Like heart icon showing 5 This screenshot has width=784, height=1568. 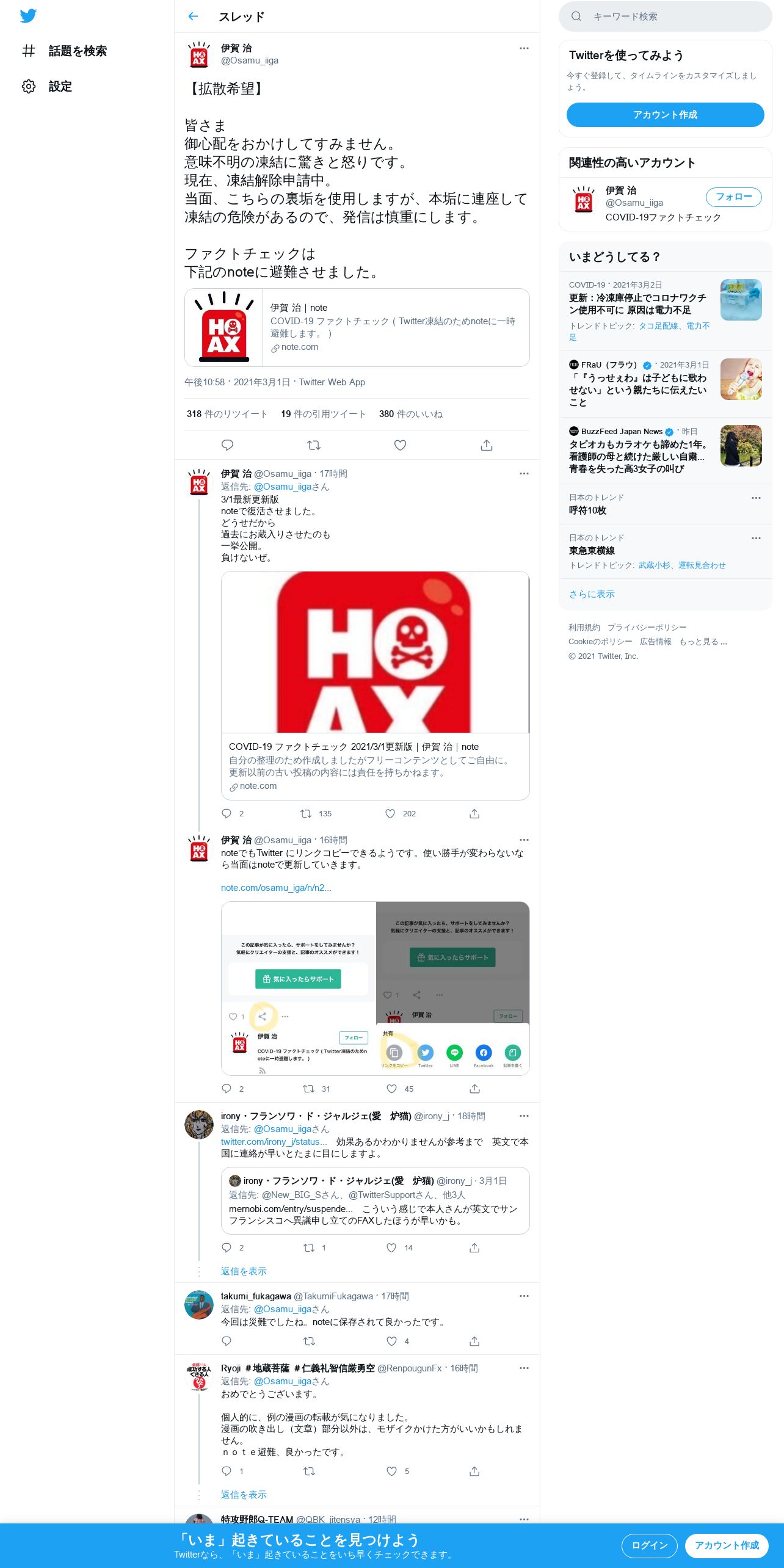tap(391, 1471)
